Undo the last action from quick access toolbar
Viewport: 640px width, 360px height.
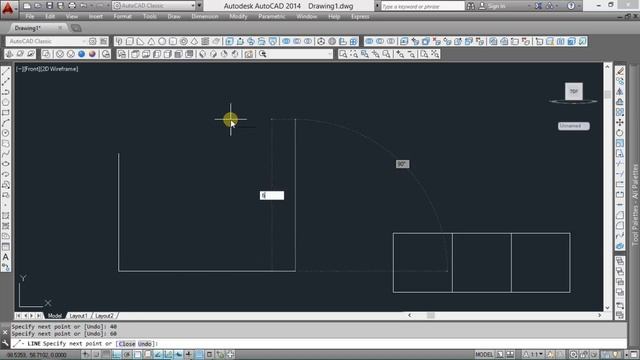tap(83, 6)
